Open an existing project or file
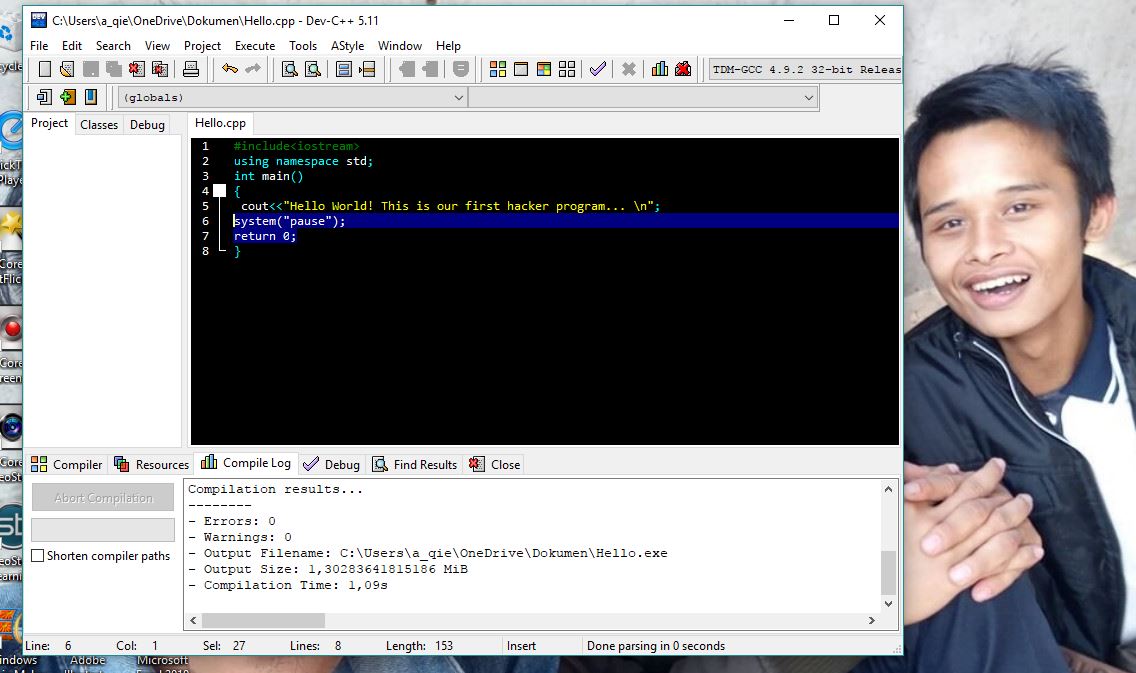1136x673 pixels. click(x=66, y=68)
